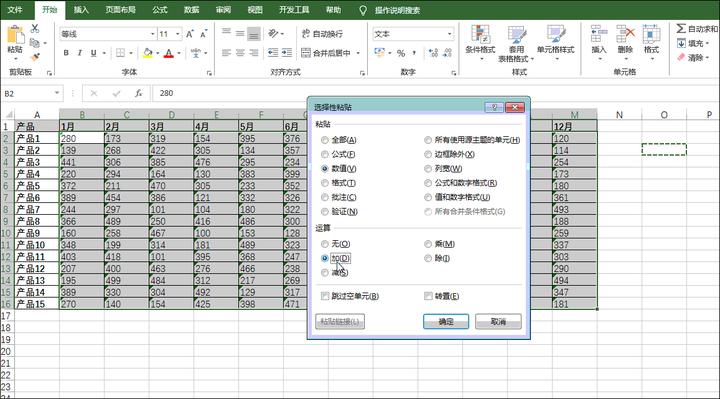Expand the Name Box dropdown arrow

56,93
